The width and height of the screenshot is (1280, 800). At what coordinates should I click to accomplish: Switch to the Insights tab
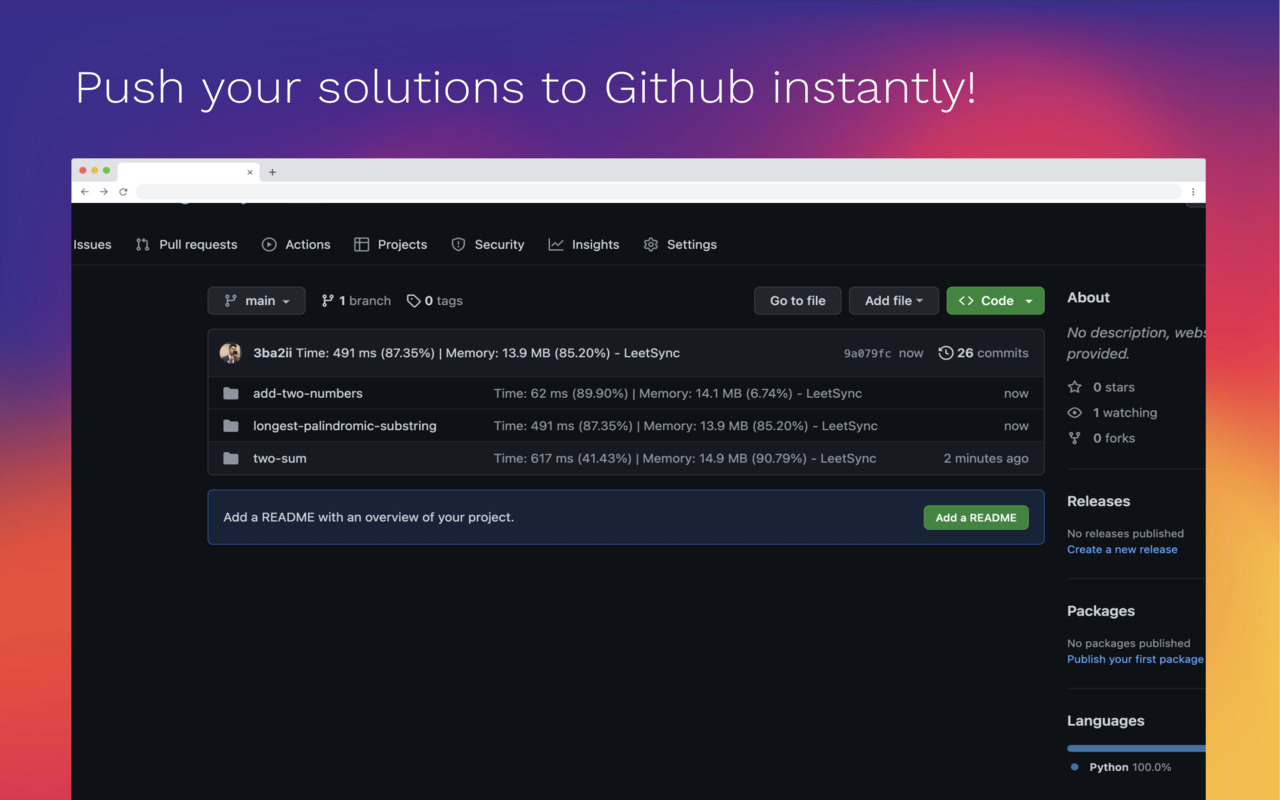584,244
